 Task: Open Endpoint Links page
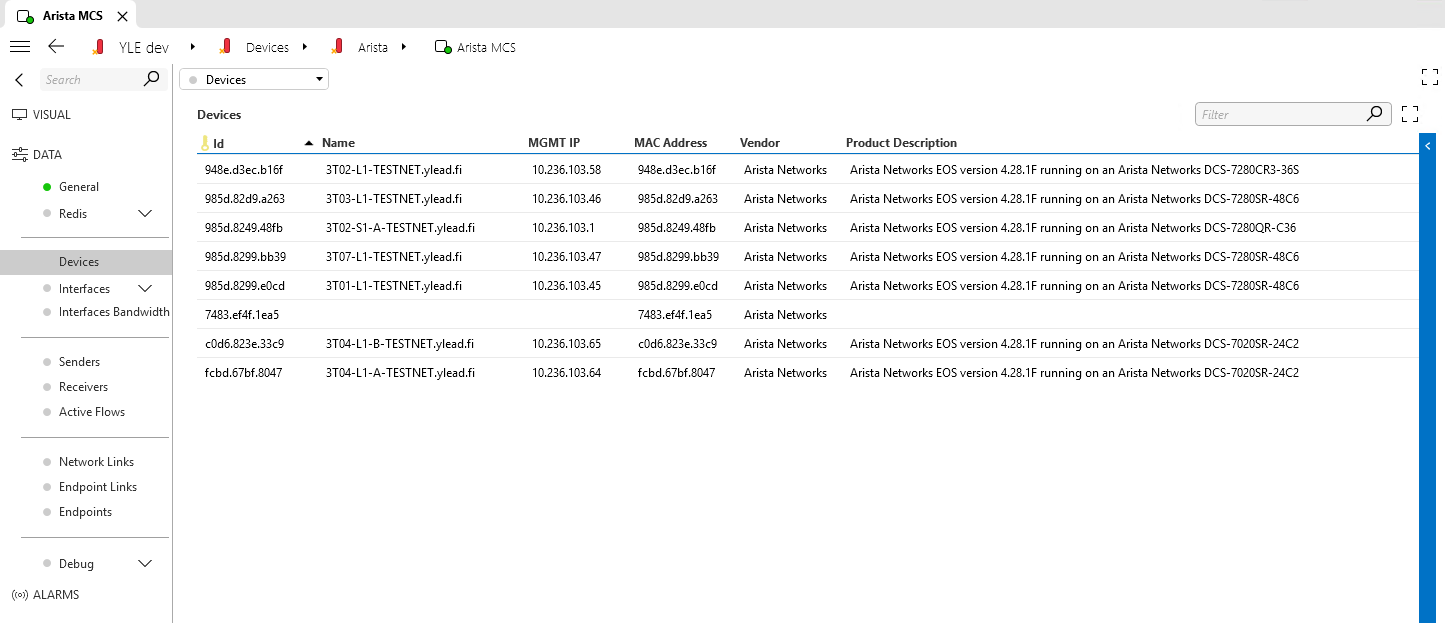click(98, 487)
